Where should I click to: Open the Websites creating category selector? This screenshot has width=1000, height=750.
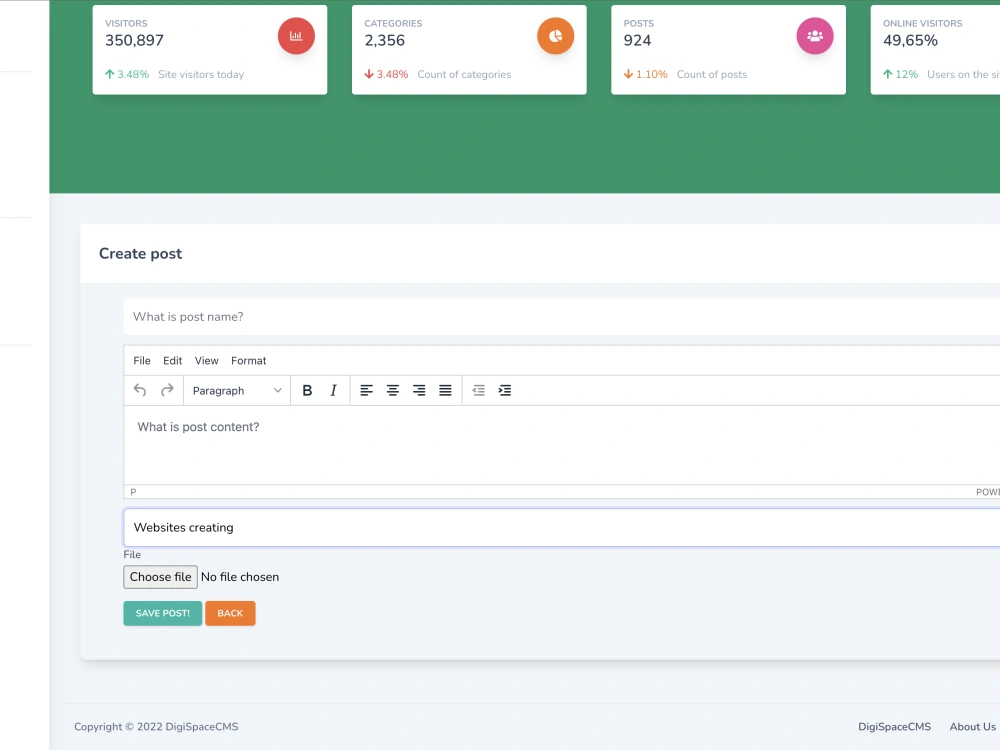tap(561, 527)
